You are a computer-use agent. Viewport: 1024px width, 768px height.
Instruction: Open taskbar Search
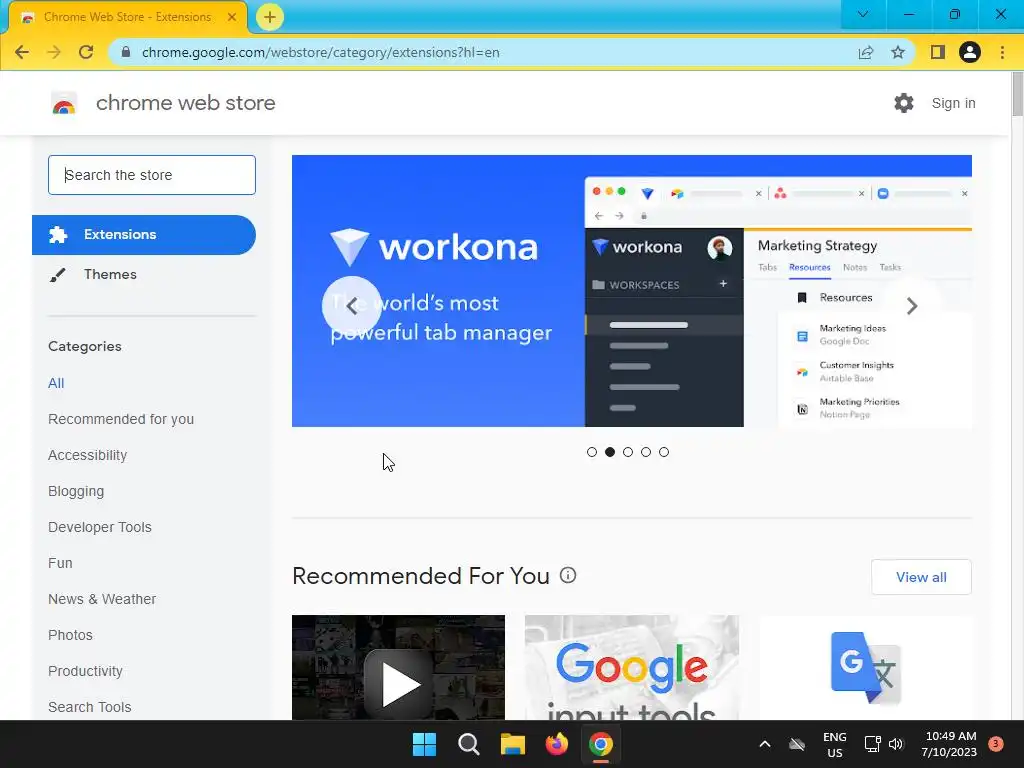(468, 744)
